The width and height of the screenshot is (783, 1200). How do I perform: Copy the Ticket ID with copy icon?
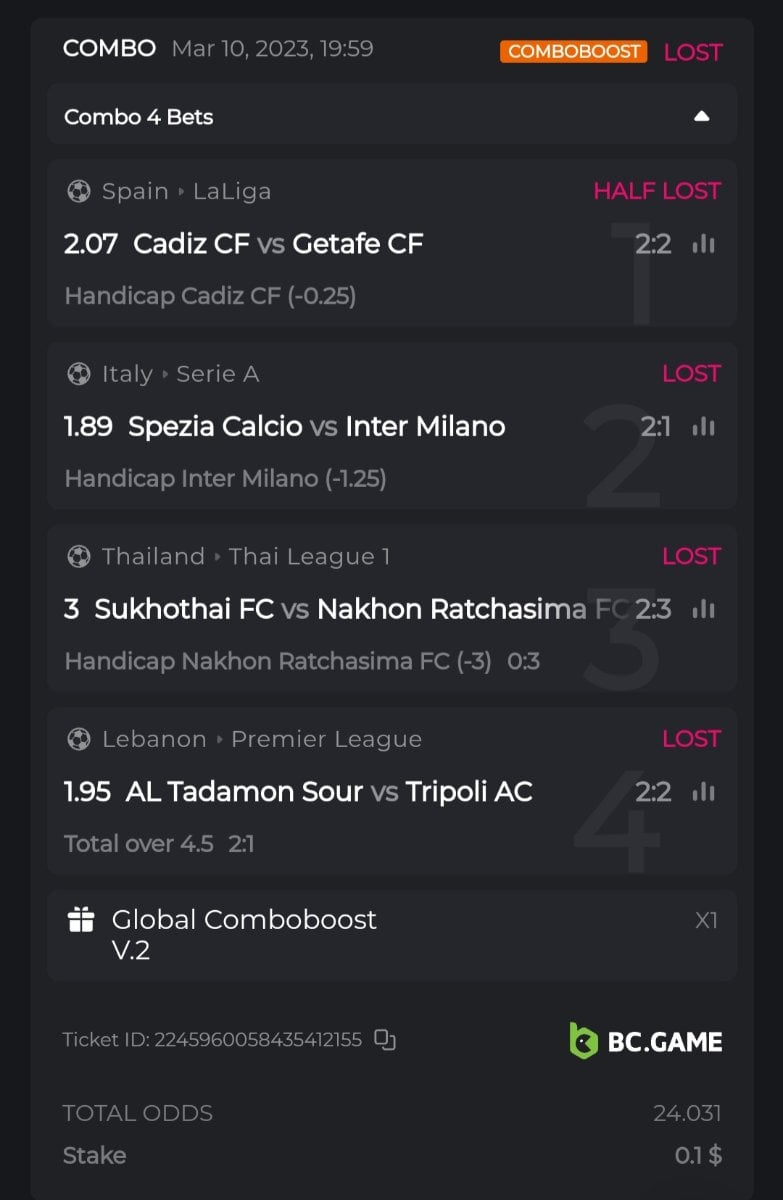385,1040
